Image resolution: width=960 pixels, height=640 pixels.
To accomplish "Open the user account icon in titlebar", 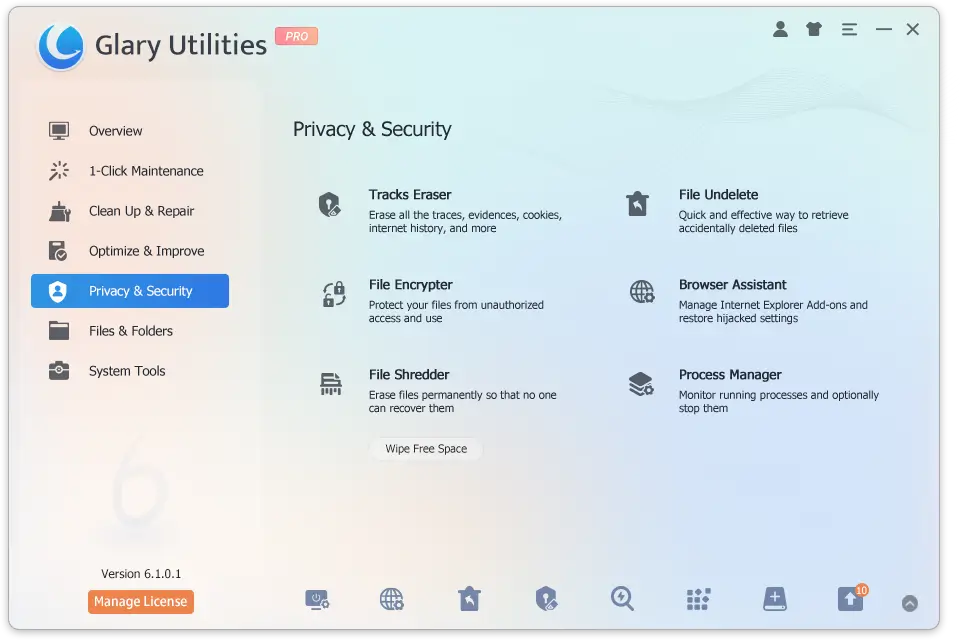I will (781, 29).
